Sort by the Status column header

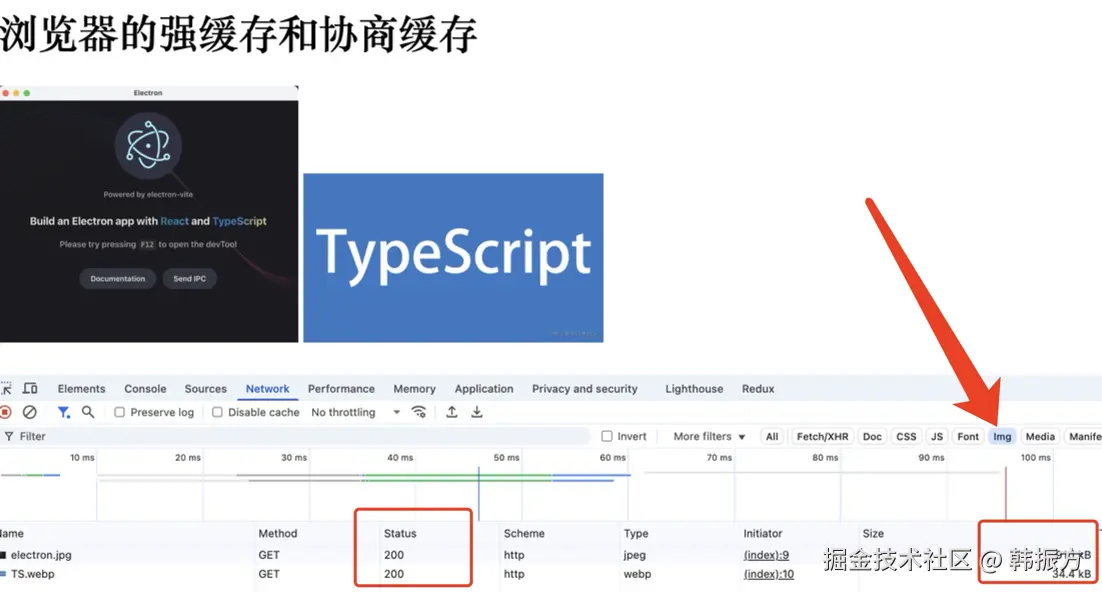point(400,534)
